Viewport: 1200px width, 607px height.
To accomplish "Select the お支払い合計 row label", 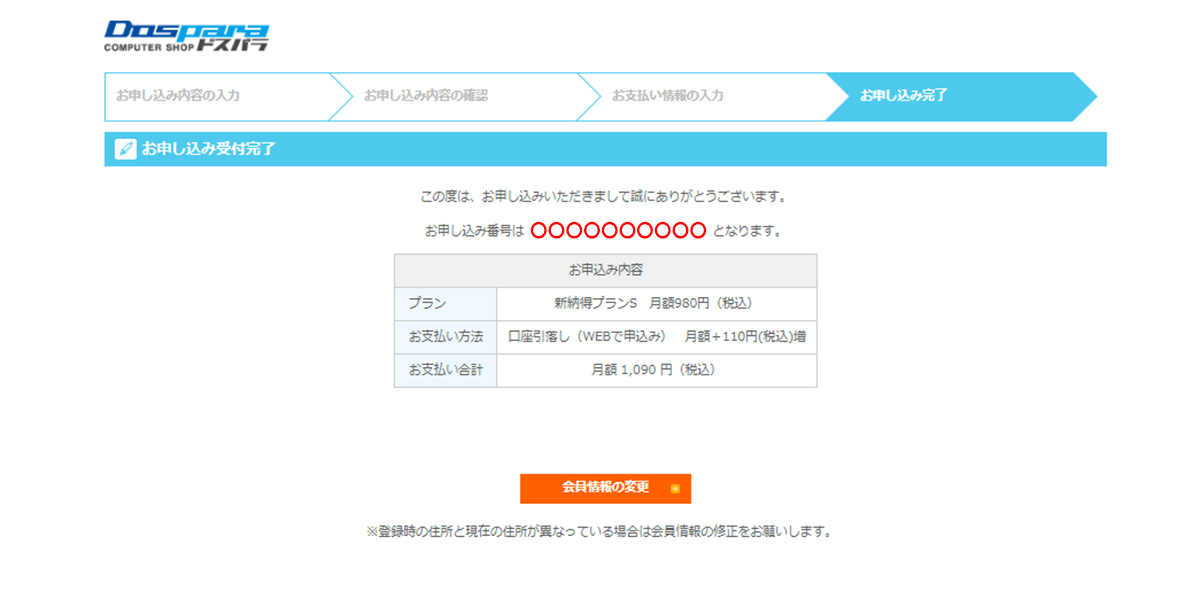I will point(445,370).
